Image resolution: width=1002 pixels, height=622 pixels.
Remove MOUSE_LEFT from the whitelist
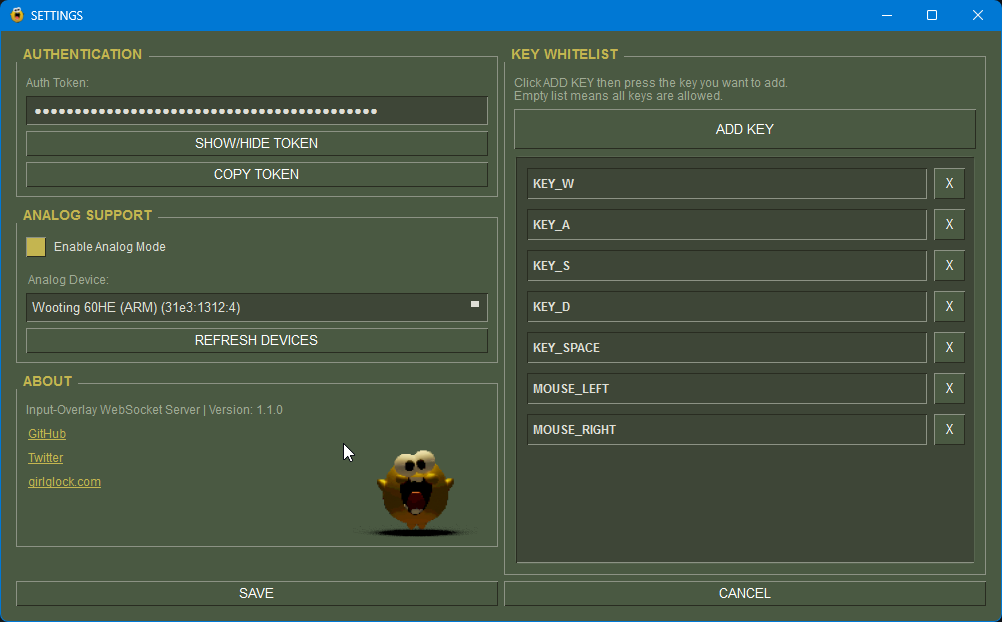pos(949,389)
